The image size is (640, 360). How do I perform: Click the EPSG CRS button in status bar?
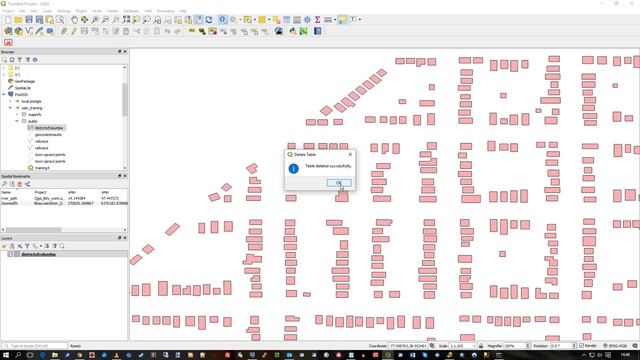coord(616,346)
